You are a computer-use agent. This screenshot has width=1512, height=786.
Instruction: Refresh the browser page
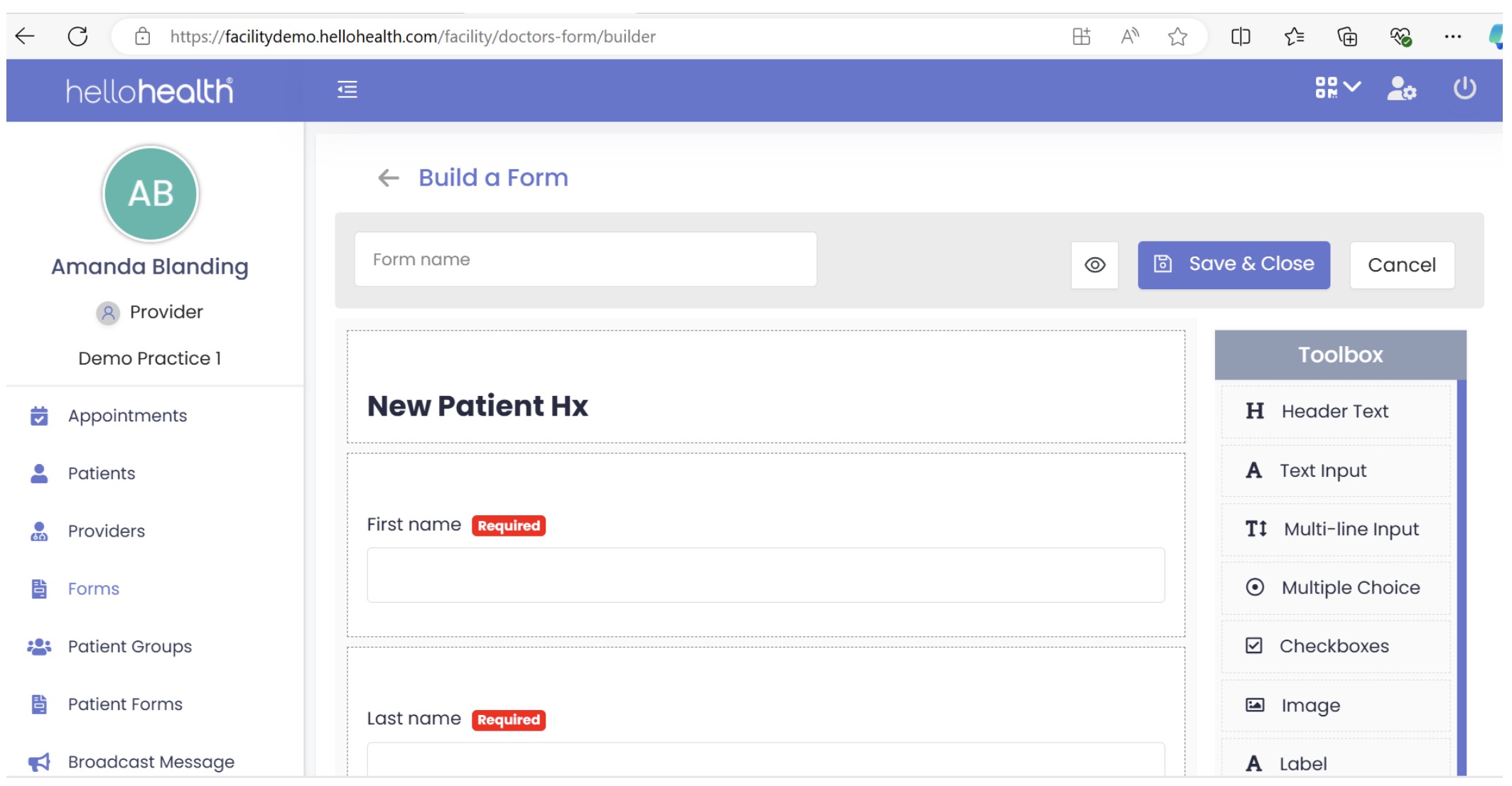(77, 36)
